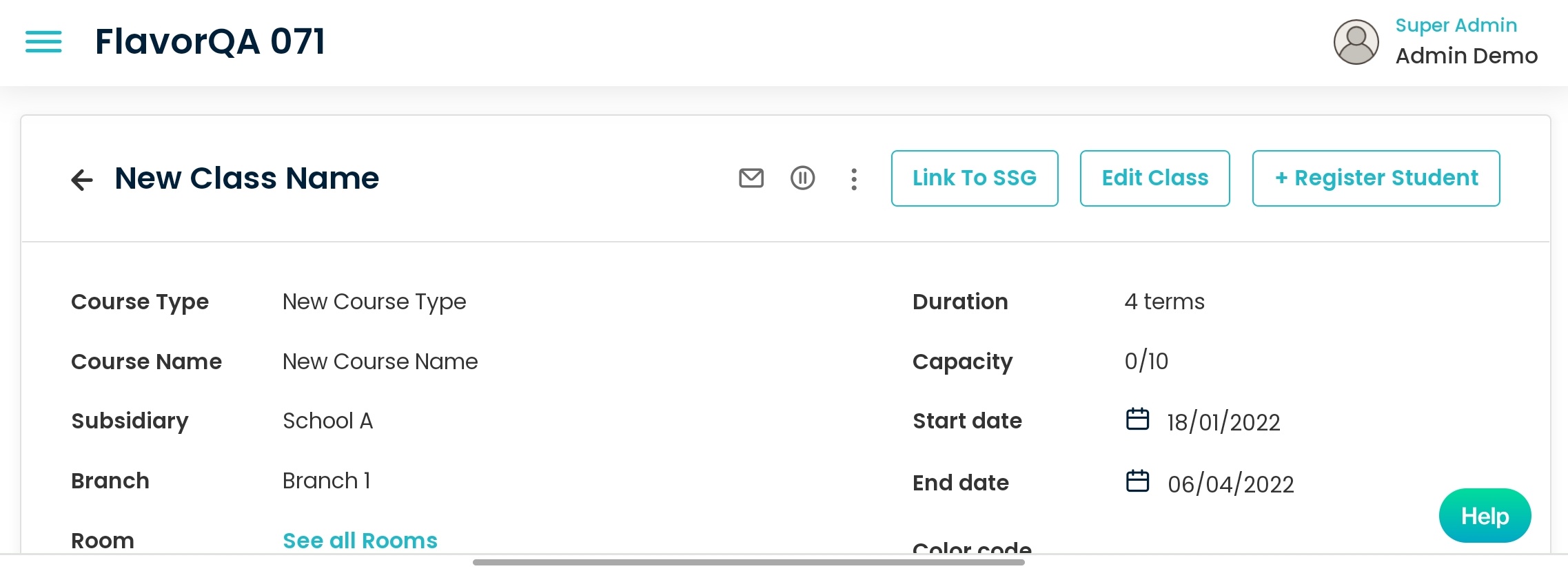Click the Link To SSG button
Viewport: 1568px width, 582px height.
click(974, 178)
